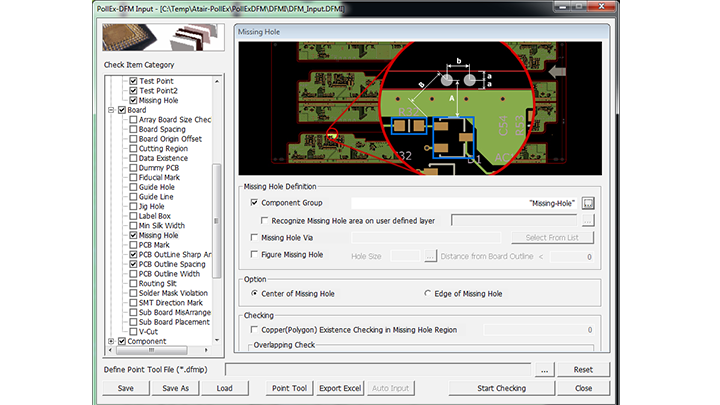The height and width of the screenshot is (405, 720).
Task: Check Recognize Missing Hole area on user defined layer
Action: (264, 220)
